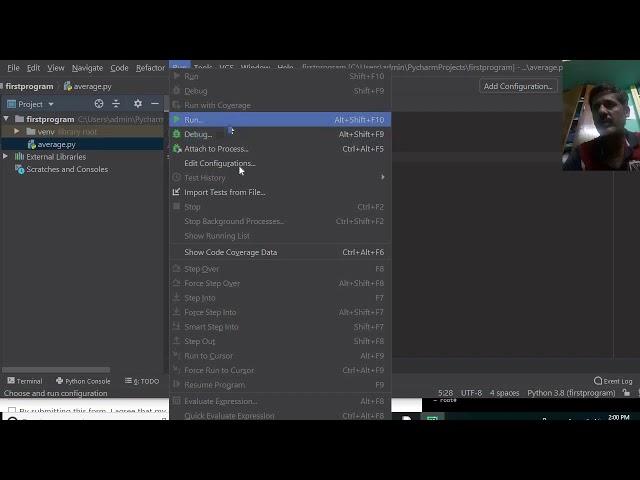Click the Collapse All icon in Project panel
Viewport: 640px width, 480px height.
coord(116,104)
